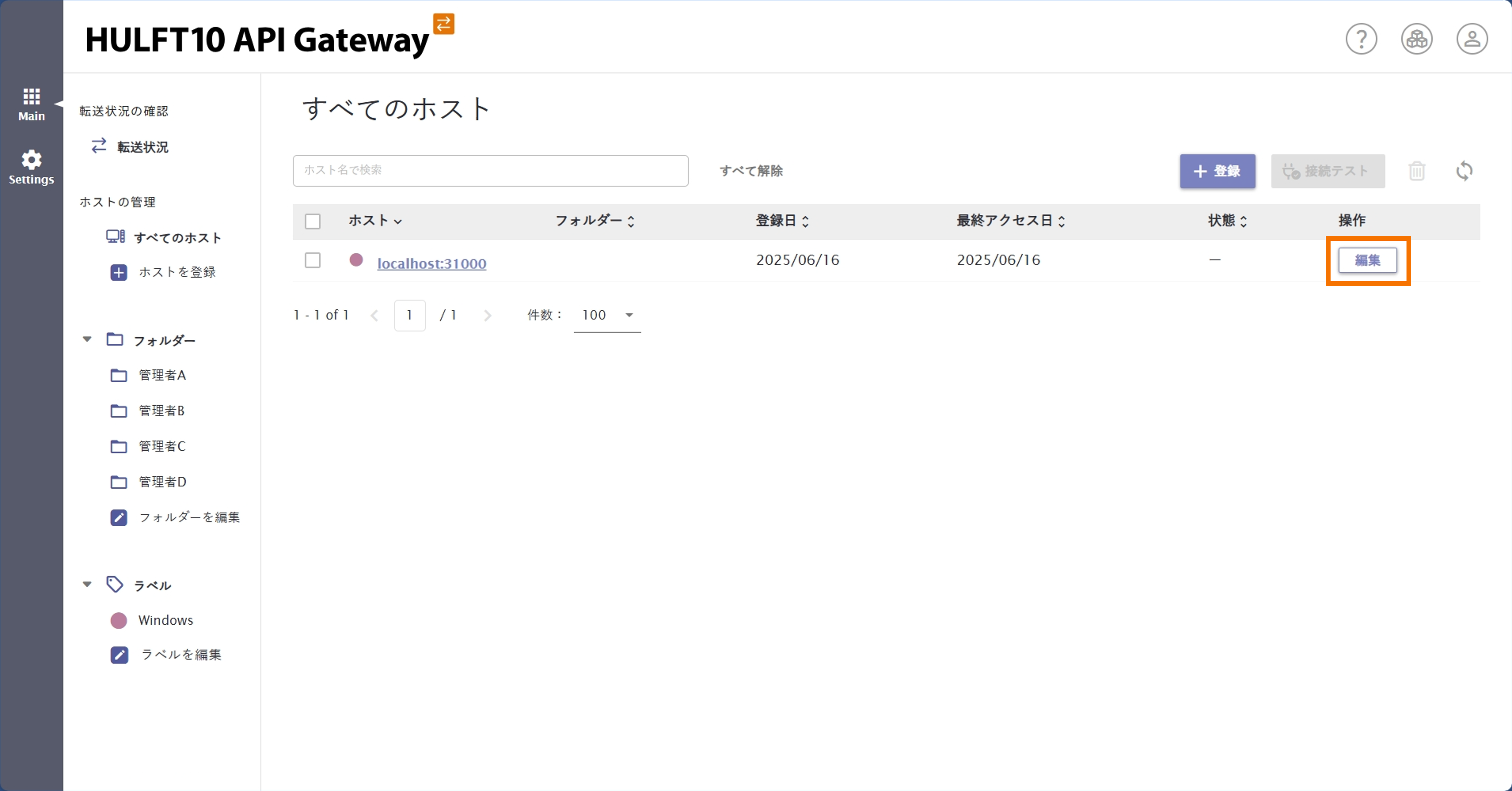Click the フォルダーを編集 pencil icon
1512x791 pixels.
coord(119,517)
